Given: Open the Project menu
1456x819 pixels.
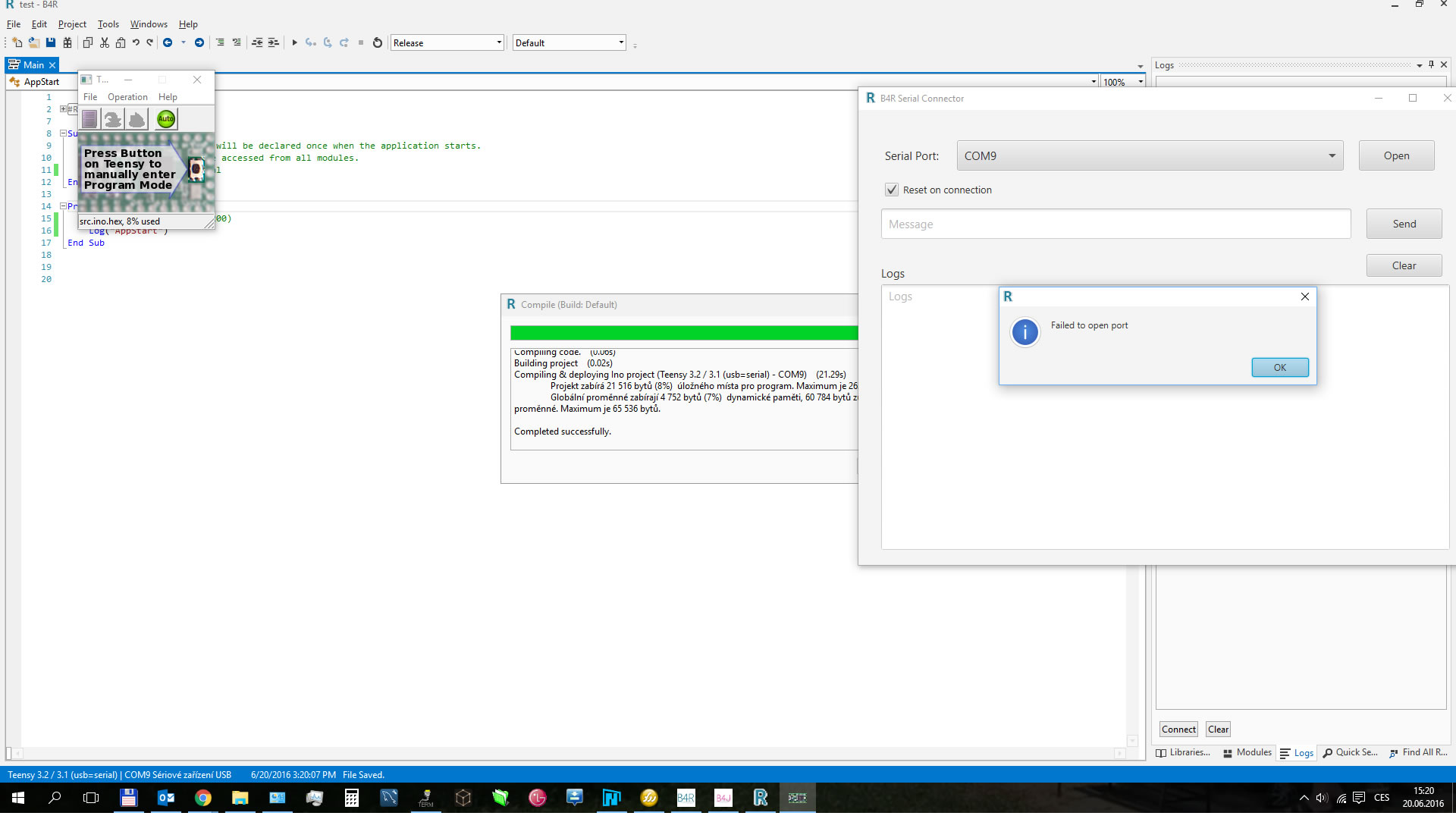Looking at the screenshot, I should click(x=72, y=24).
